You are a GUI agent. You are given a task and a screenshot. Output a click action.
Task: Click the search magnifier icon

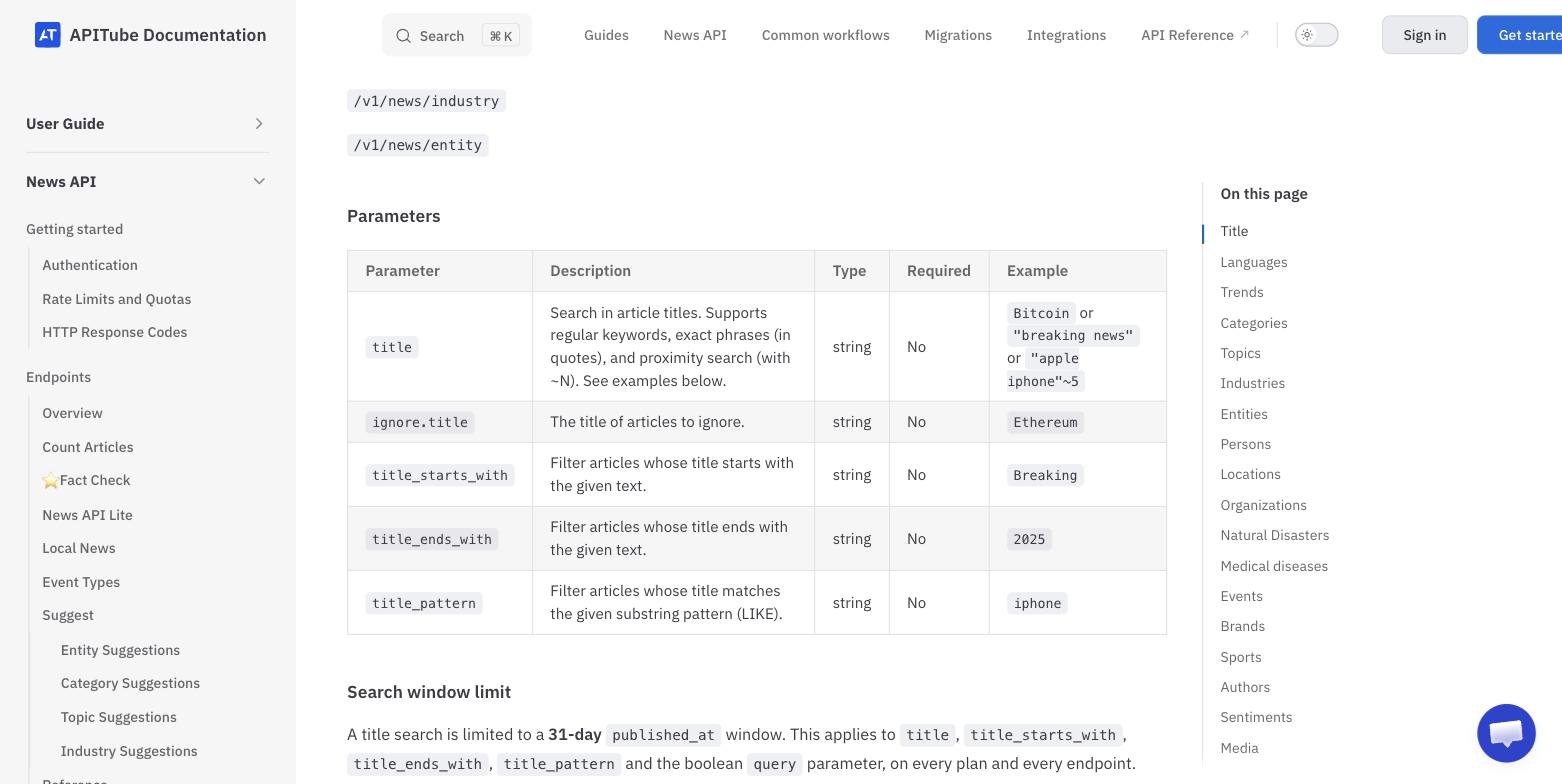pyautogui.click(x=403, y=36)
